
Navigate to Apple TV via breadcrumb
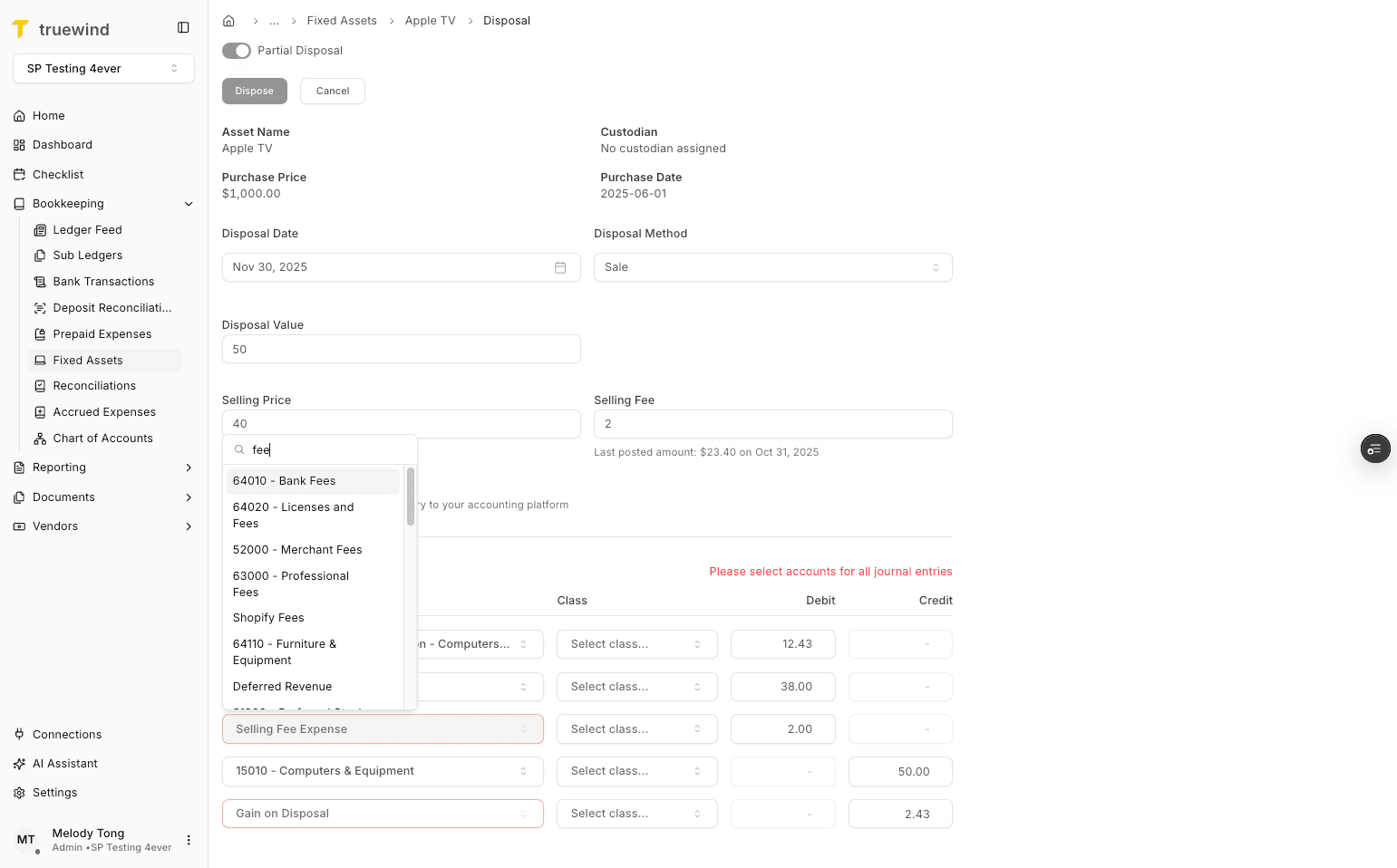tap(430, 20)
